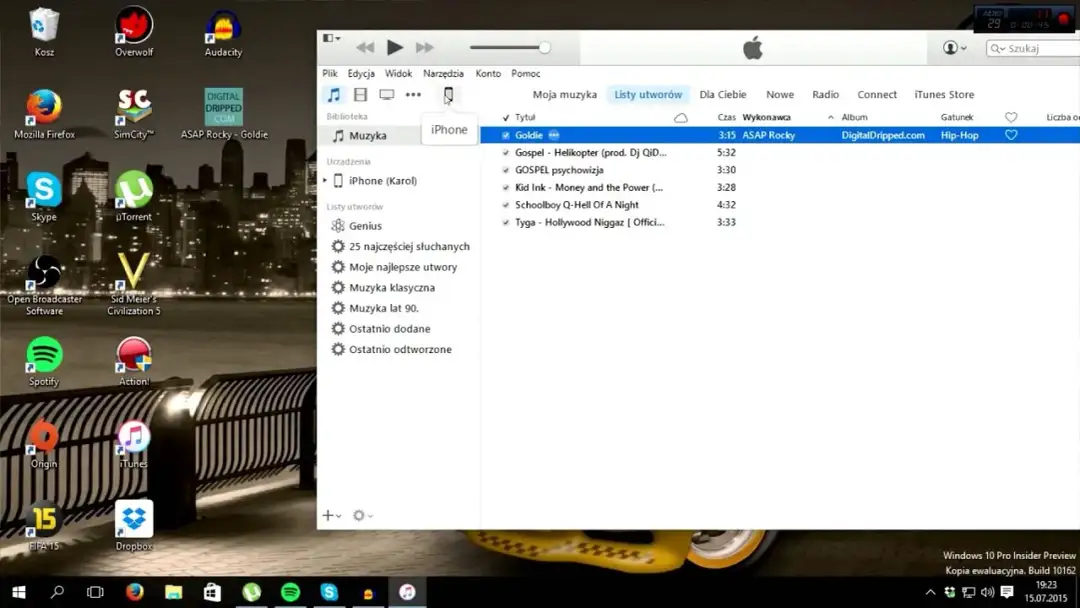1080x608 pixels.
Task: Click the Genius icon in the sidebar
Action: 338,225
